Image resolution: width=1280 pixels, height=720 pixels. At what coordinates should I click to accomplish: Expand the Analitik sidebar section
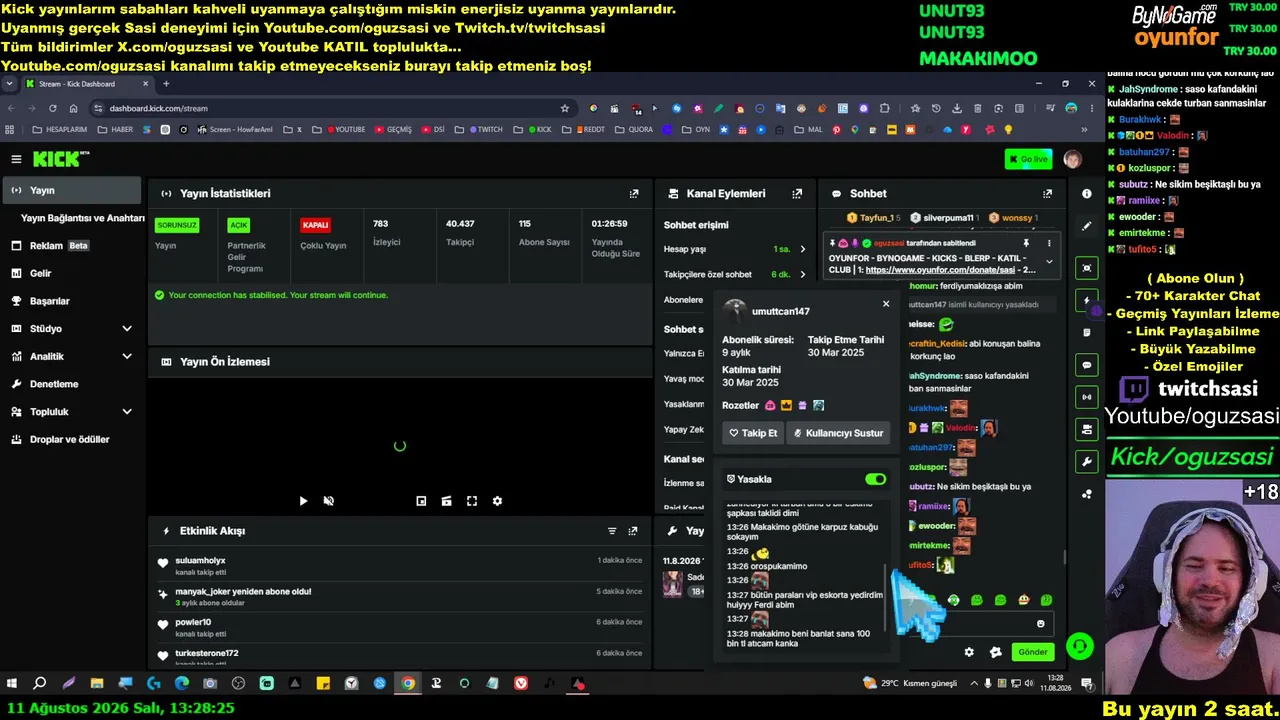pos(72,356)
